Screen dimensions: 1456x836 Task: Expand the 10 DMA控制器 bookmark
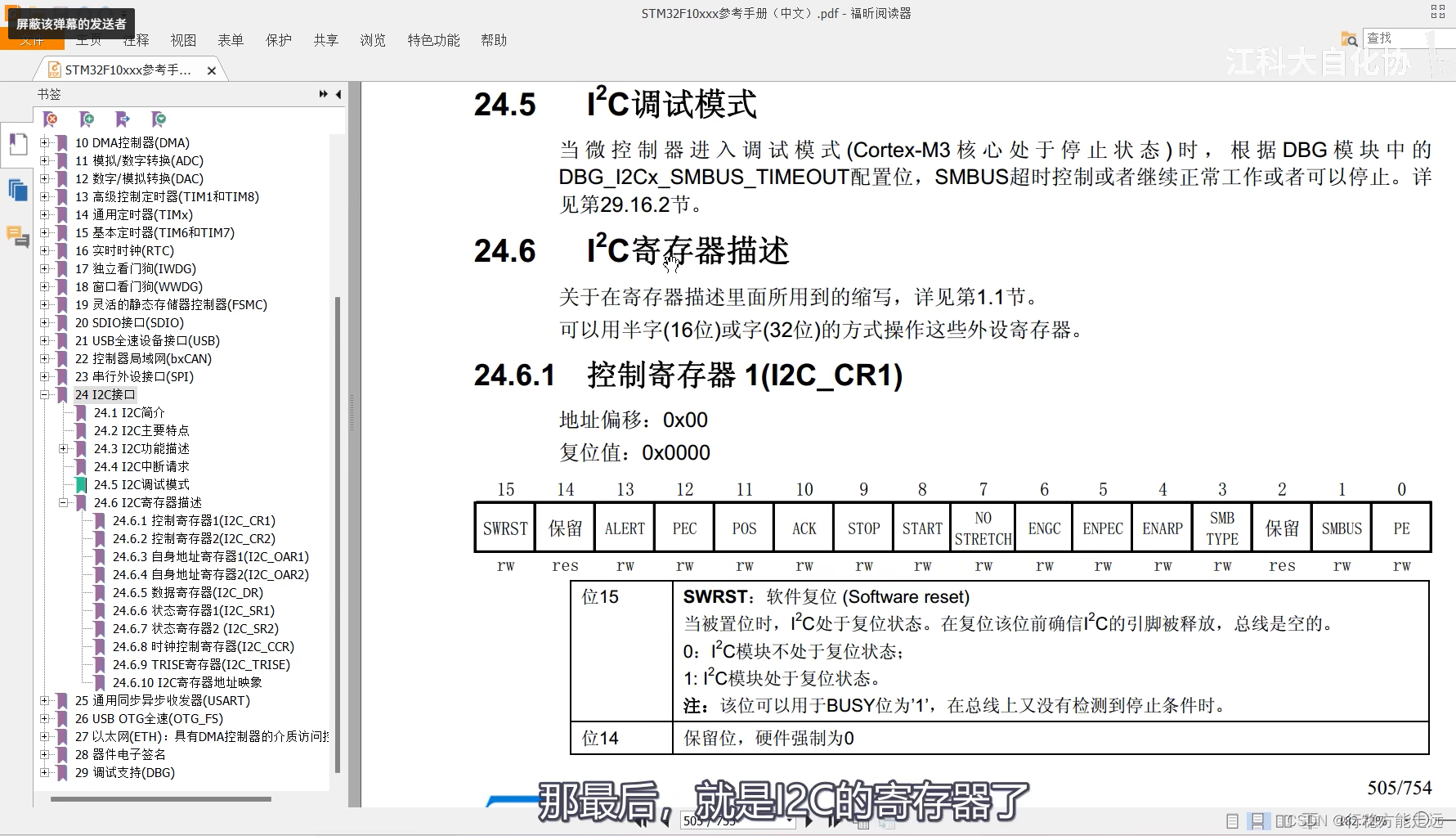(x=45, y=142)
